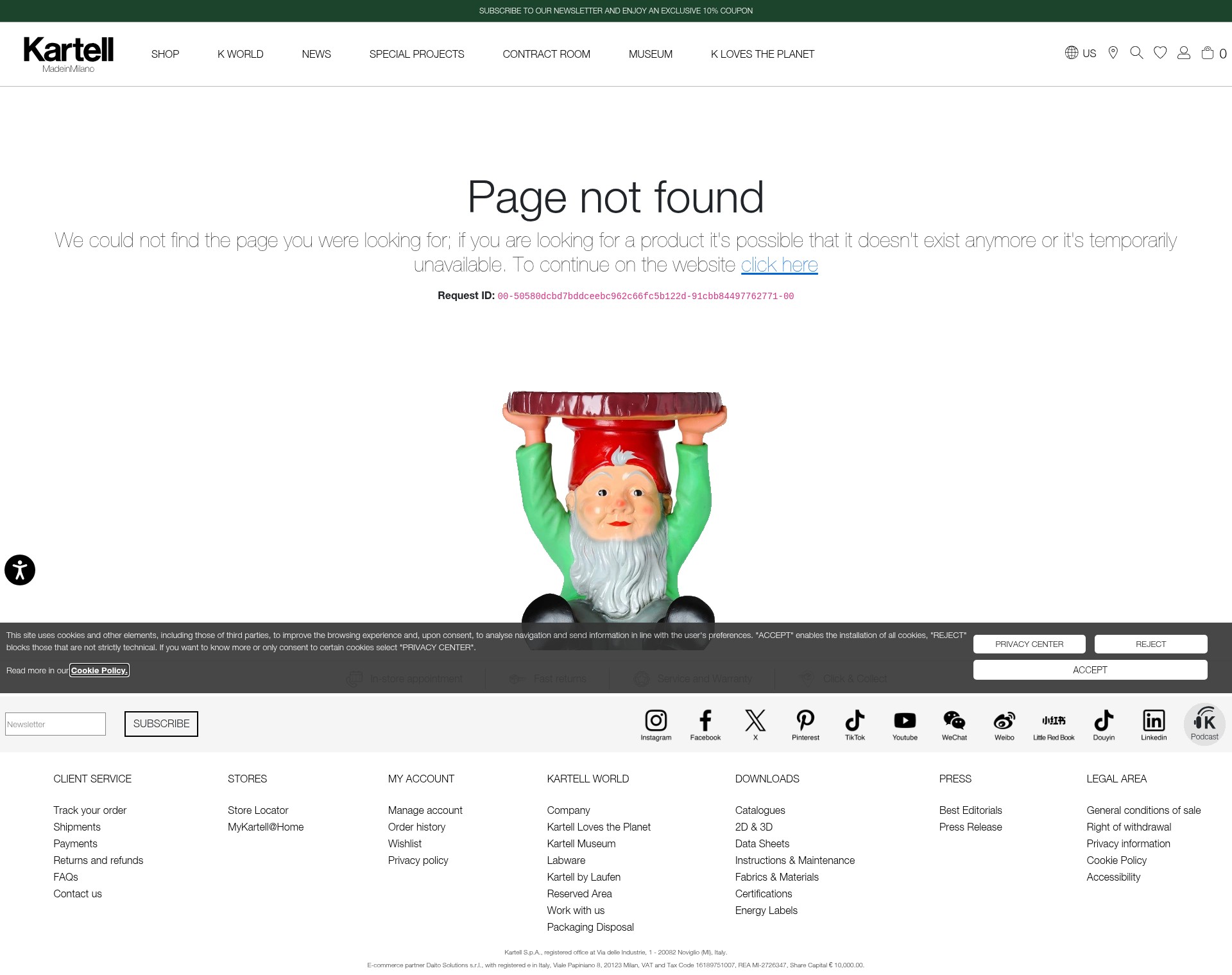Image resolution: width=1232 pixels, height=975 pixels.
Task: Open Kartell Facebook icon
Action: [x=705, y=725]
